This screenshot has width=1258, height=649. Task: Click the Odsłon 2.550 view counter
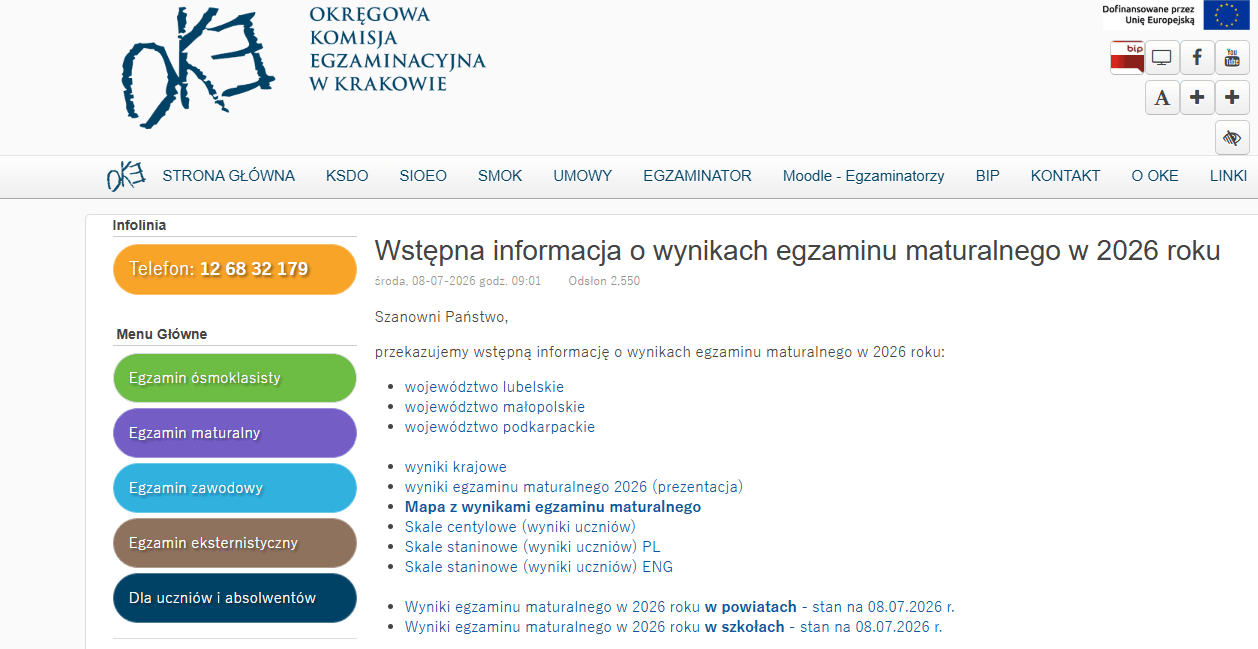pyautogui.click(x=604, y=281)
